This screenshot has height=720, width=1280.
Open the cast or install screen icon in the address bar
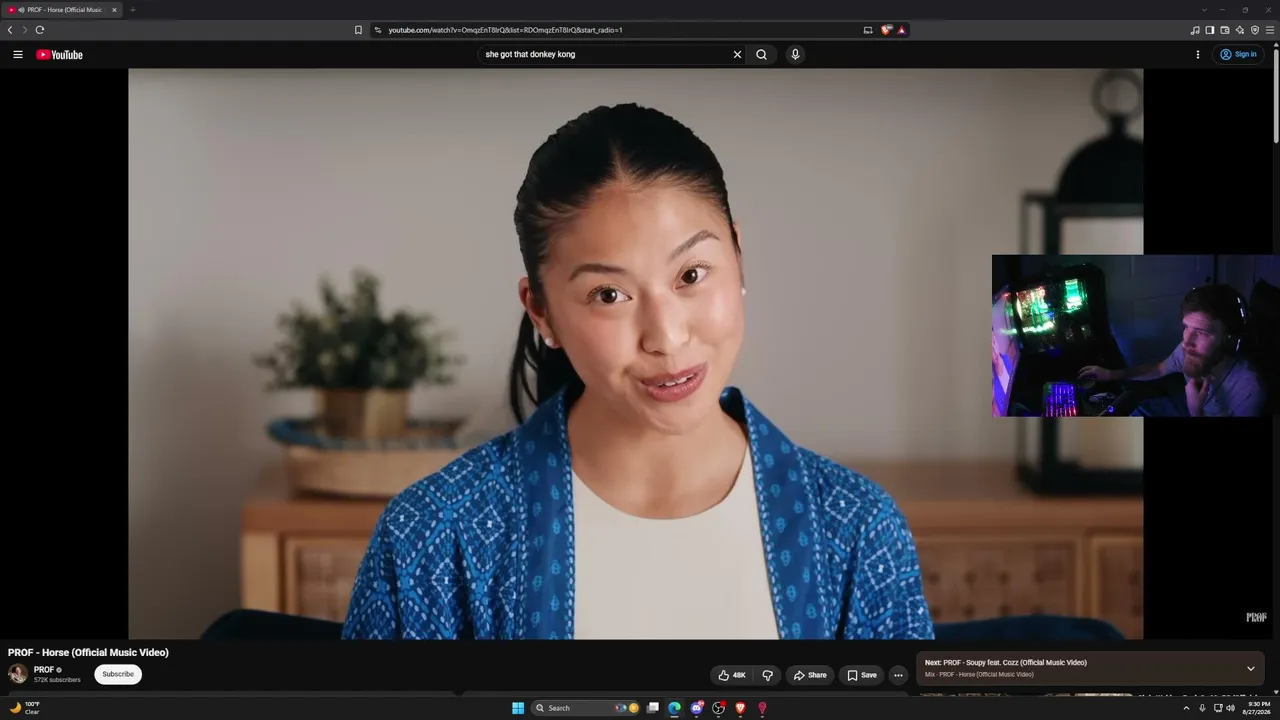coord(868,30)
